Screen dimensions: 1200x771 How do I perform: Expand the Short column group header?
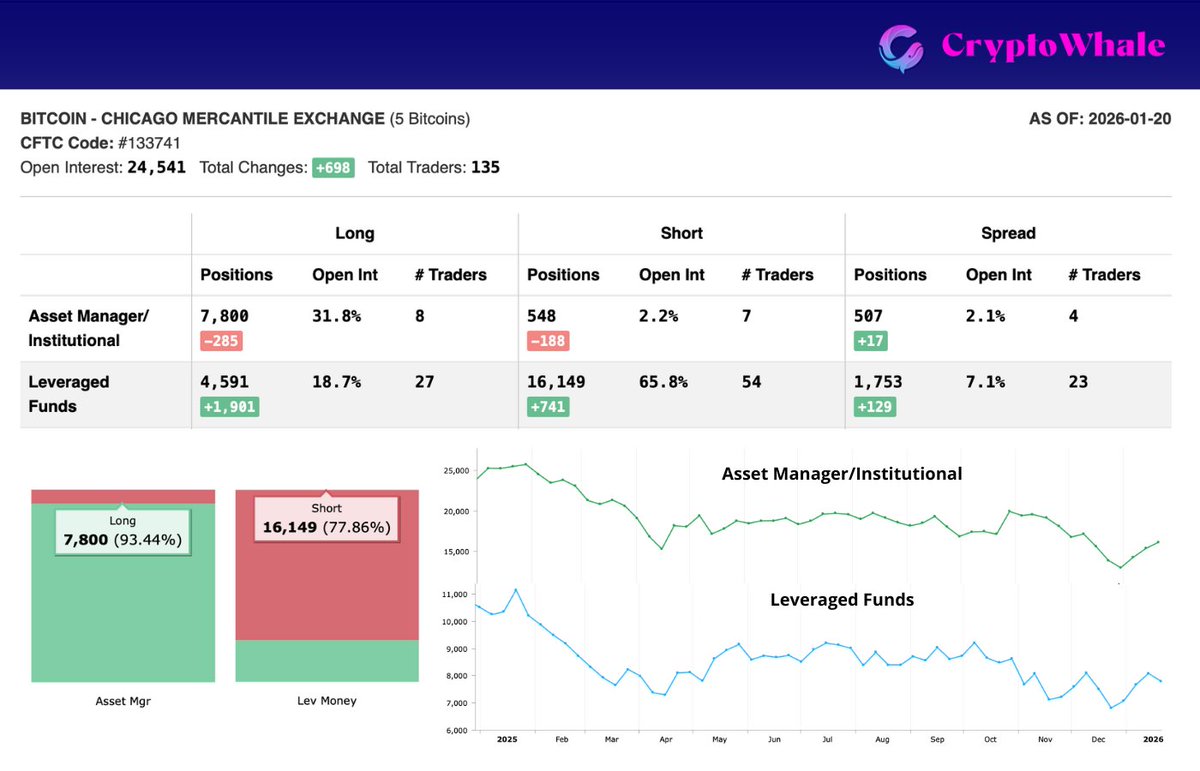click(x=681, y=233)
